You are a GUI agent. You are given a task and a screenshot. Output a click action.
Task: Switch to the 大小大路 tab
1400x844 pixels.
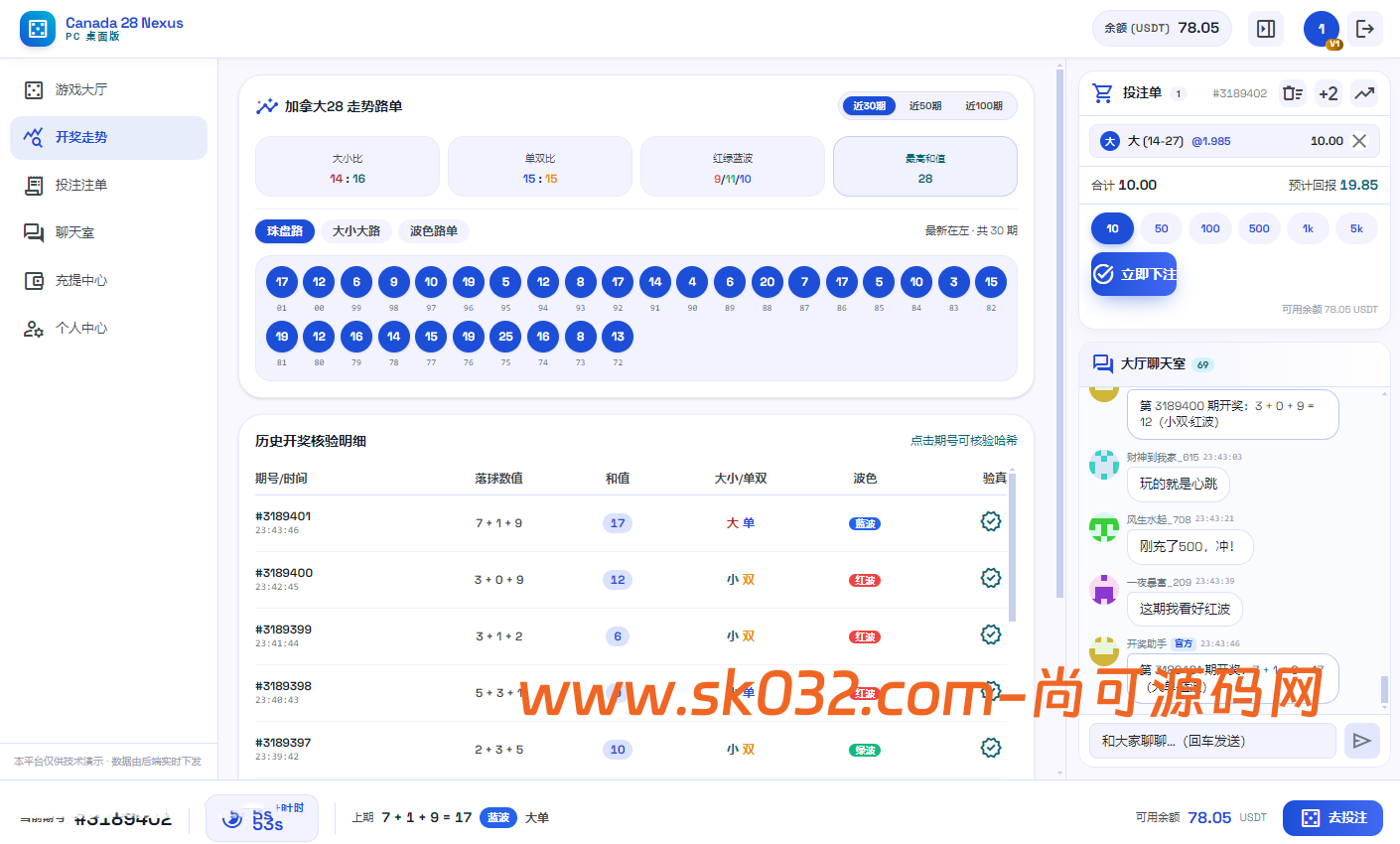(356, 231)
